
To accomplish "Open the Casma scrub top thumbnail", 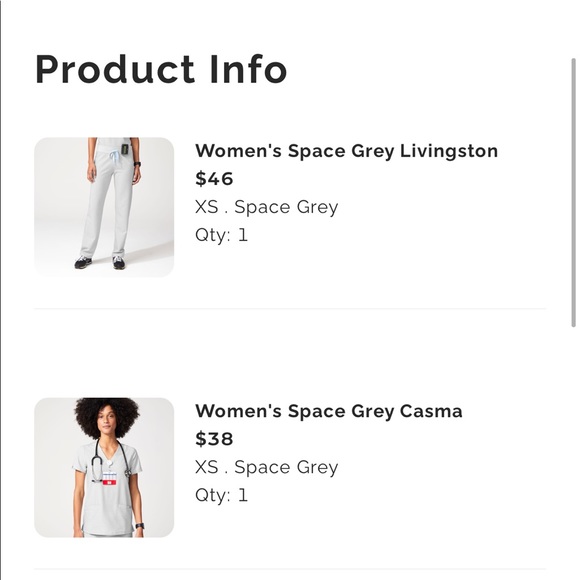I will click(x=104, y=468).
